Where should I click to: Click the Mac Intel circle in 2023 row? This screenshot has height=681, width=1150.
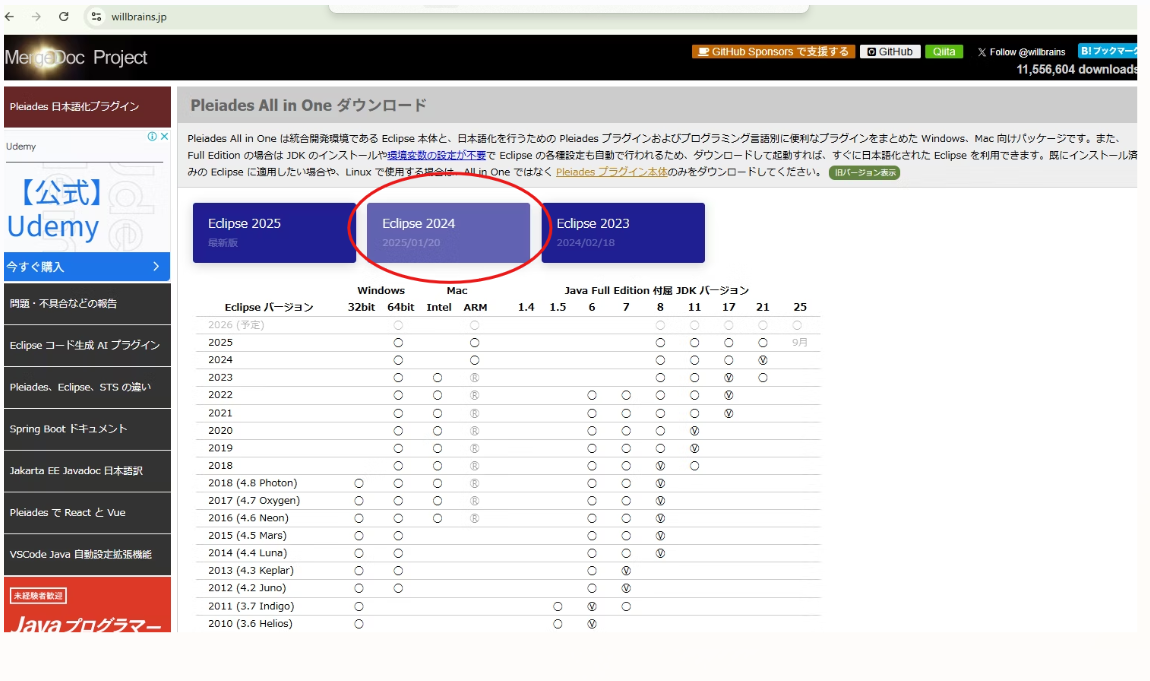point(437,378)
